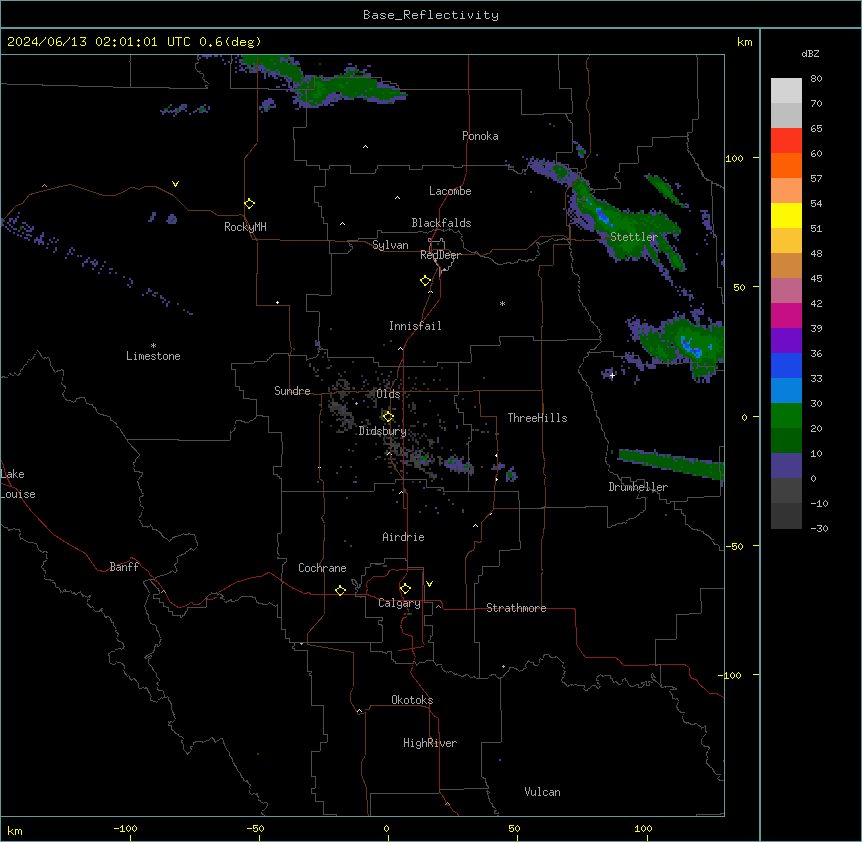Select the 54 dBZ yellow color swatch
This screenshot has width=862, height=842.
(x=786, y=215)
